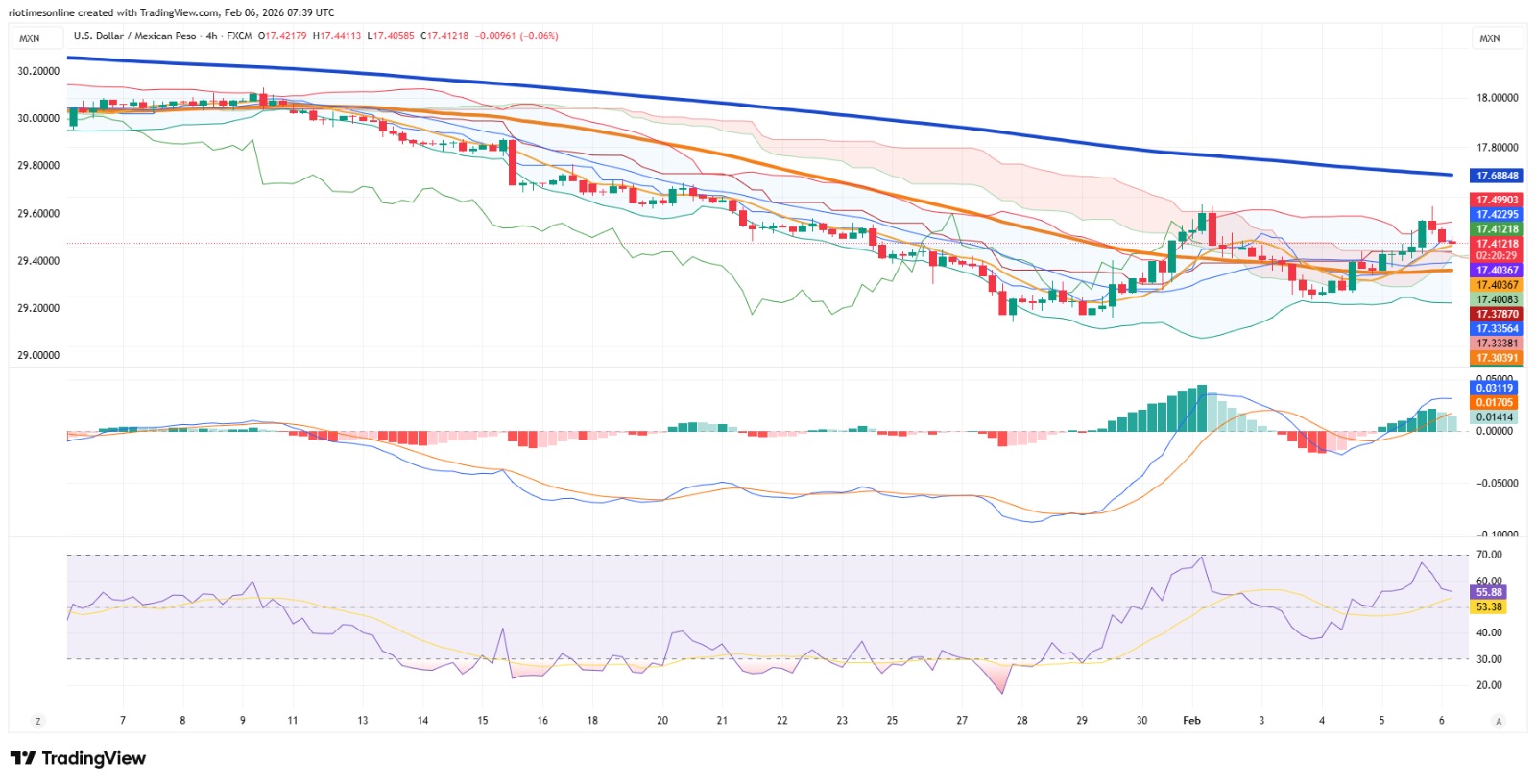Click the blue 17.33564 price tag
Viewport: 1536px width, 784px height.
click(x=1497, y=328)
